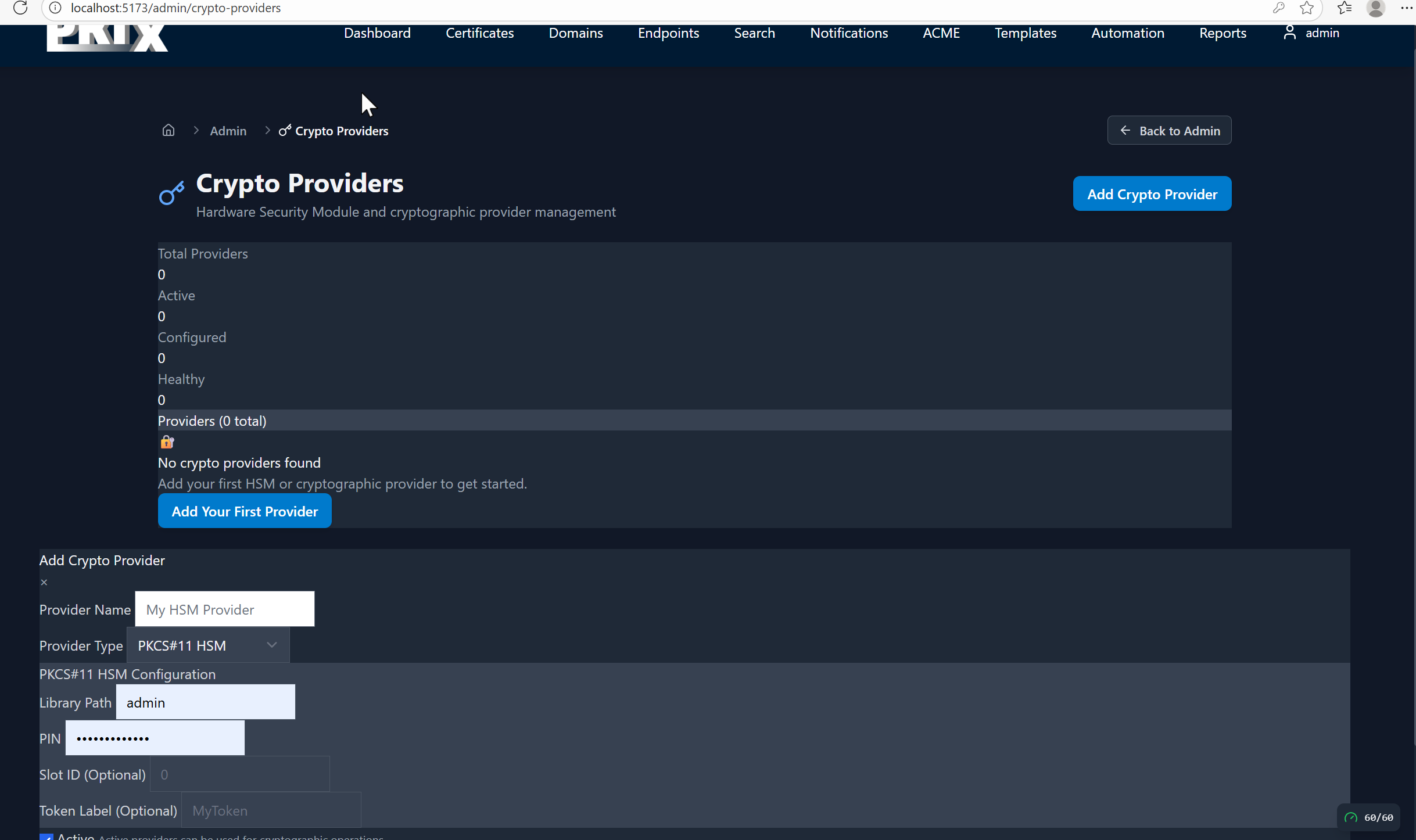Screen dimensions: 1416x840
Task: Bookmark this page with the star icon
Action: tap(1307, 8)
